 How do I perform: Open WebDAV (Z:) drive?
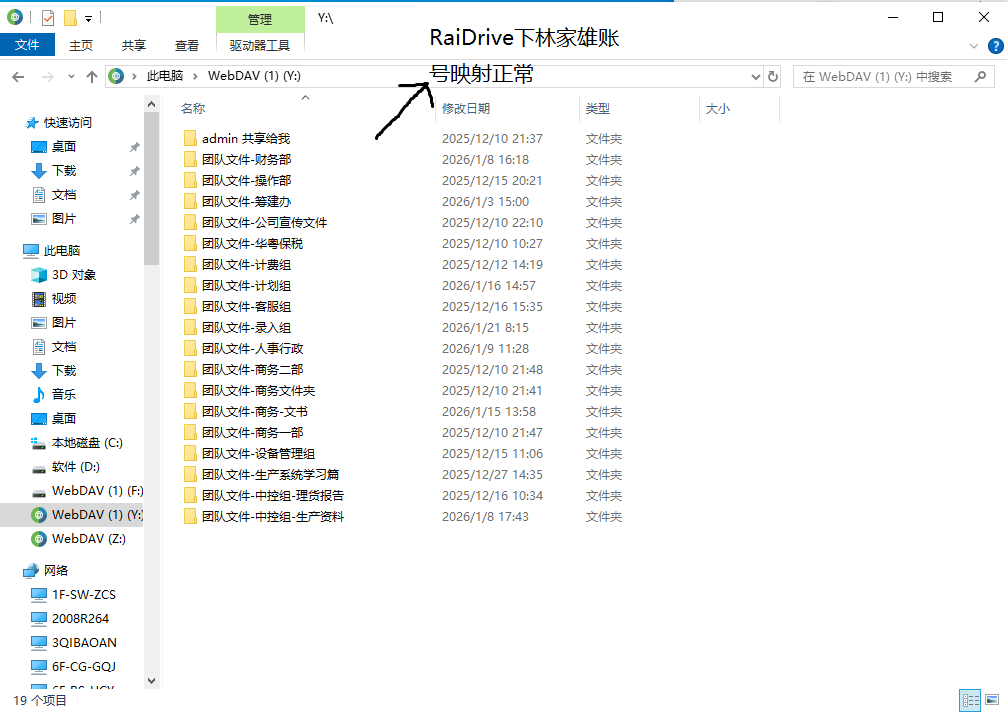89,538
